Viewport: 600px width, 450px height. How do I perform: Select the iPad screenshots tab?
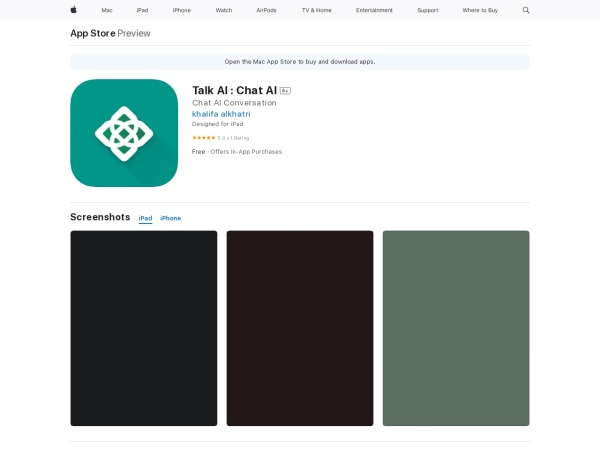tap(145, 218)
